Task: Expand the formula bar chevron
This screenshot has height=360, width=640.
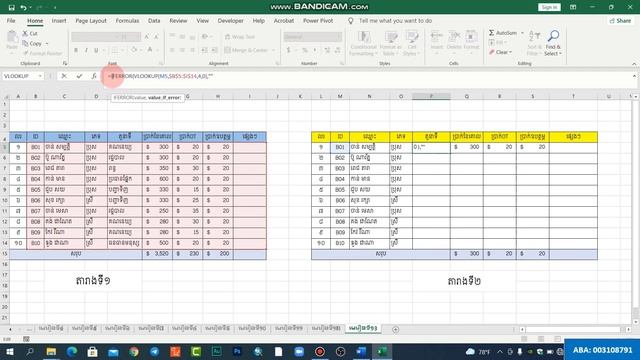Action: 634,76
